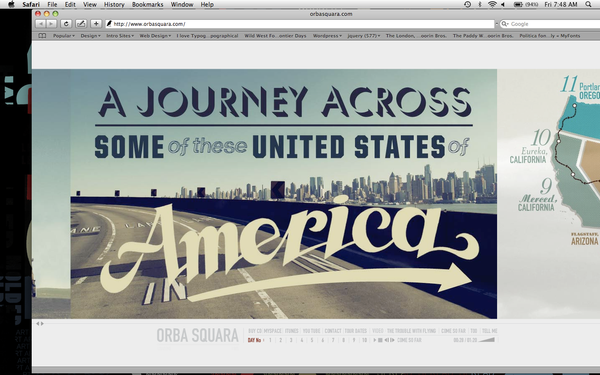Skip to the next track in player

pos(392,340)
